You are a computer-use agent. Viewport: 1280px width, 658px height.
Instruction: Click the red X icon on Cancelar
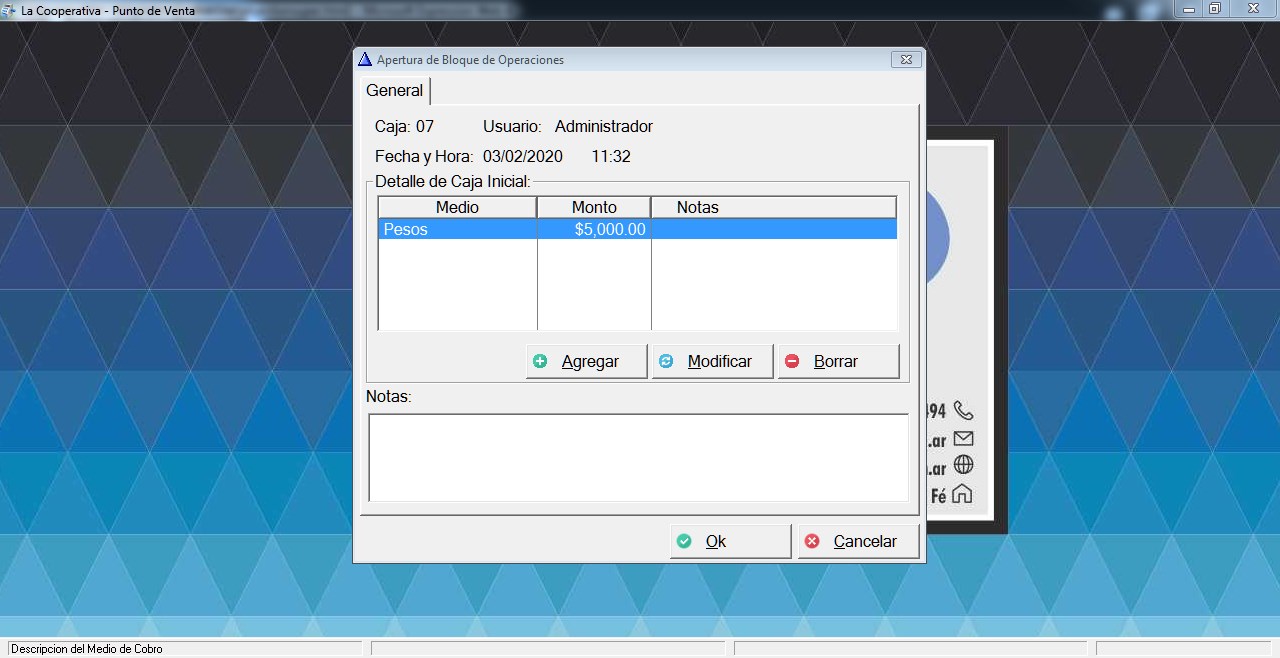click(812, 541)
